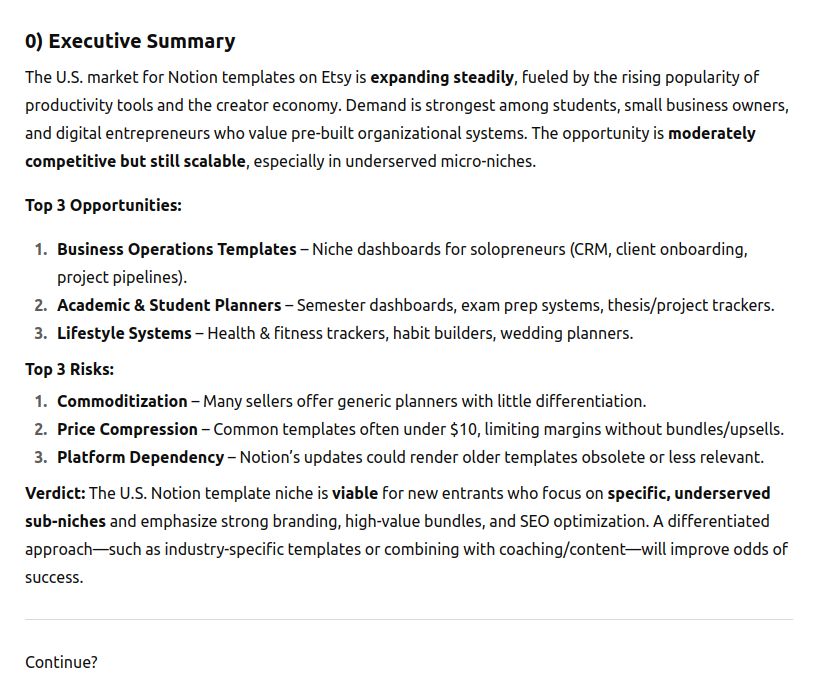The height and width of the screenshot is (691, 821).
Task: Click the "Price Compression" risk item
Action: (127, 429)
